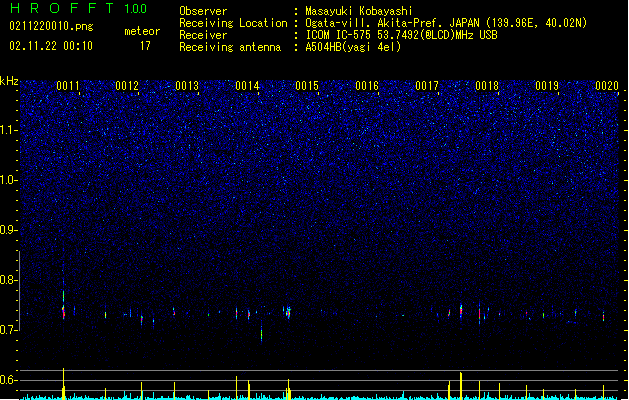Click time marker 0020
The height and width of the screenshot is (400, 629).
607,86
